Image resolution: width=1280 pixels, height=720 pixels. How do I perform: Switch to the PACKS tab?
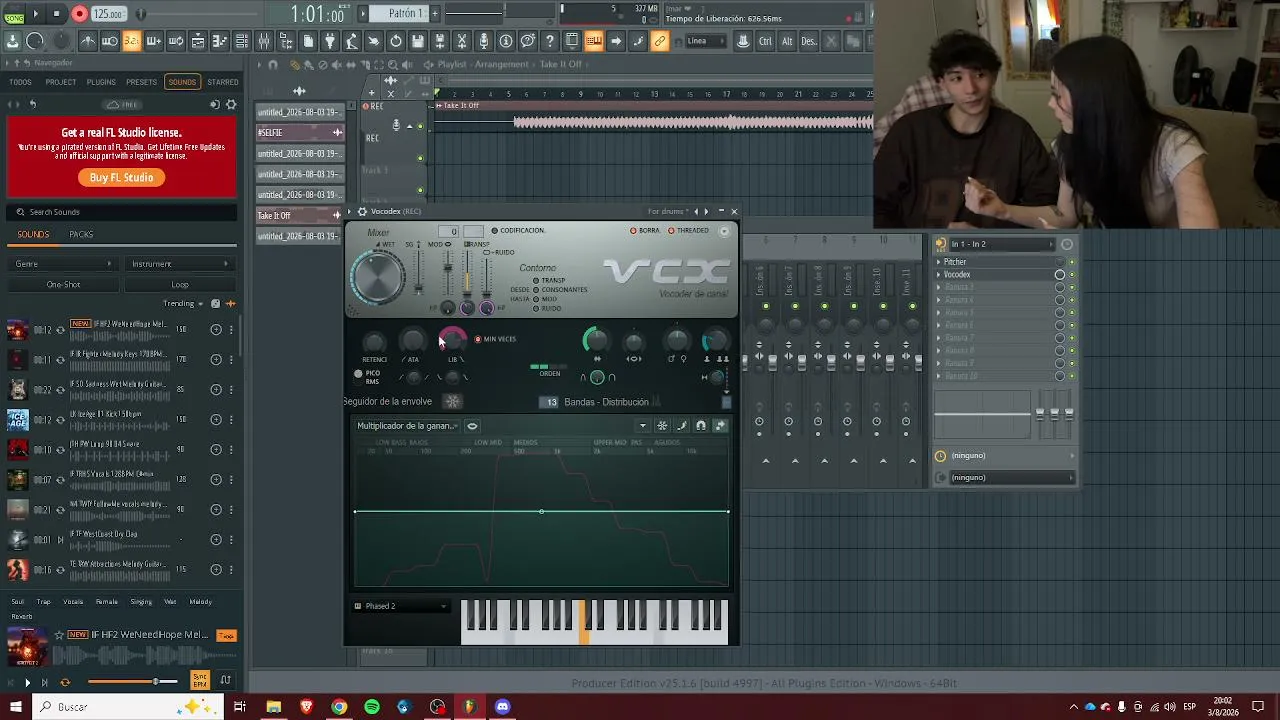click(x=81, y=235)
